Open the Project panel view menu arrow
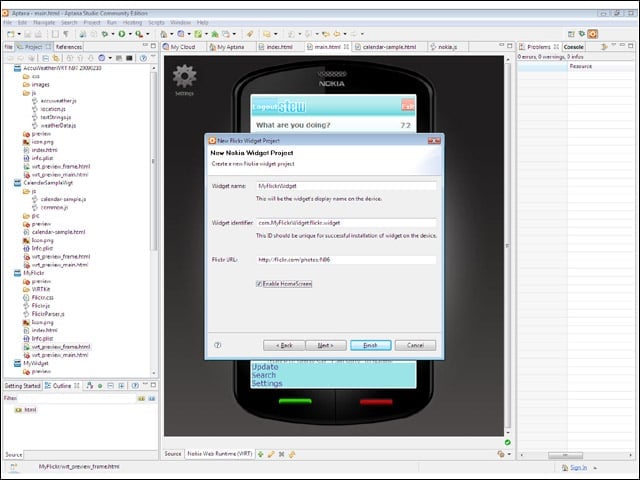 pyautogui.click(x=153, y=56)
